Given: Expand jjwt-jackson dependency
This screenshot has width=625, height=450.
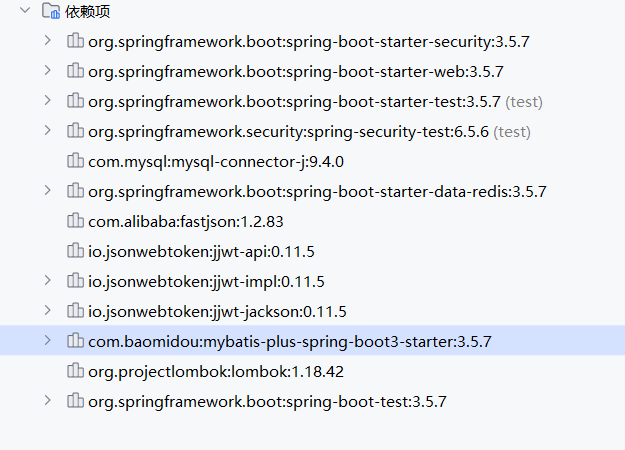Looking at the screenshot, I should point(47,310).
